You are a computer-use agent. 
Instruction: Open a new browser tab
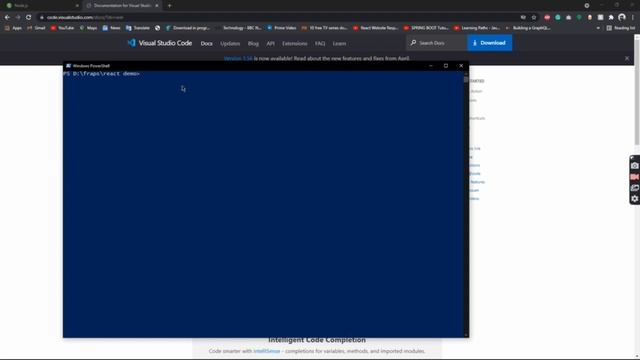coord(169,6)
